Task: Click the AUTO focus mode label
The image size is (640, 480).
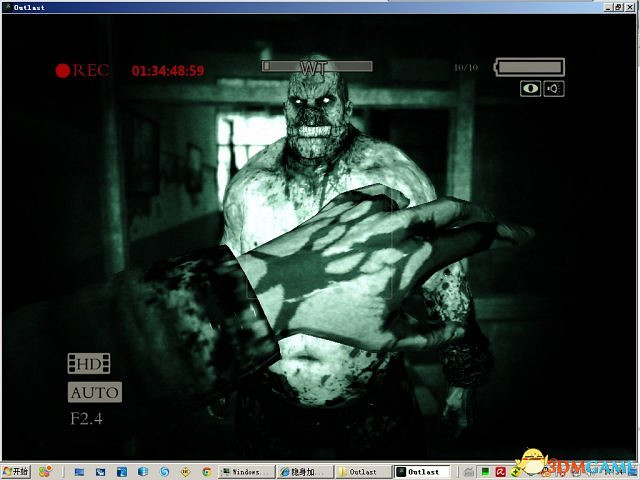Action: coord(95,392)
